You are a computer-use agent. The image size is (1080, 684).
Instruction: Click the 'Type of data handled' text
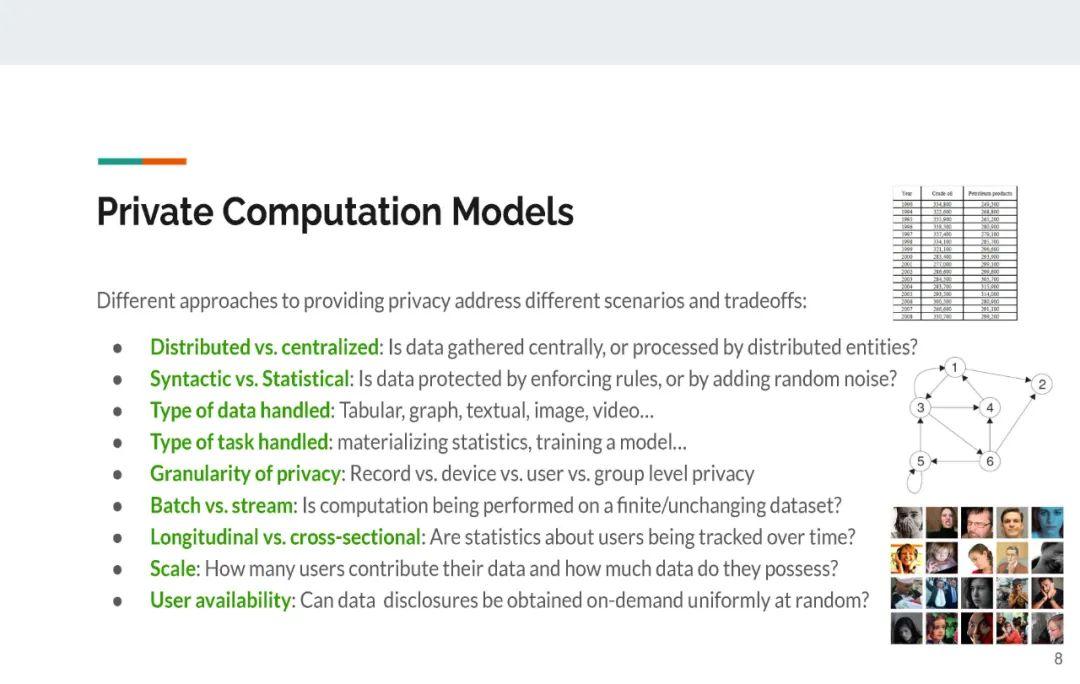point(240,411)
